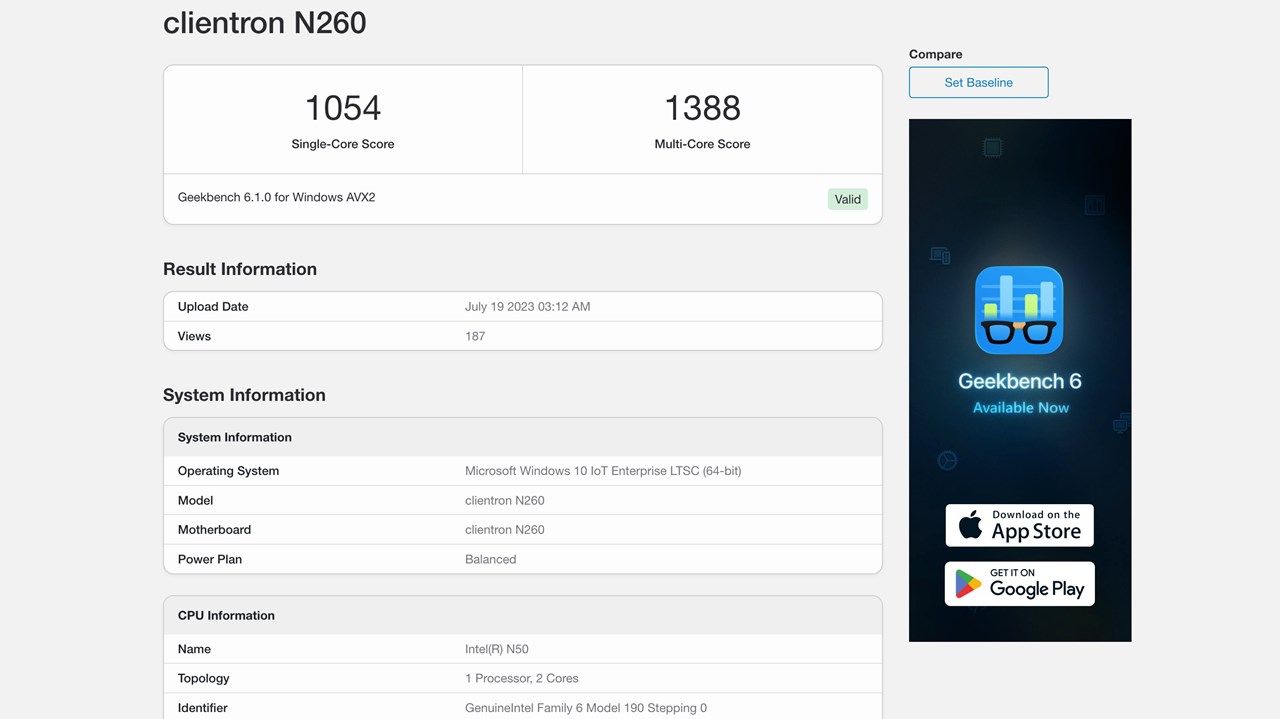The width and height of the screenshot is (1280, 719).
Task: Click the CPU chip icon in the ad background
Action: point(992,146)
